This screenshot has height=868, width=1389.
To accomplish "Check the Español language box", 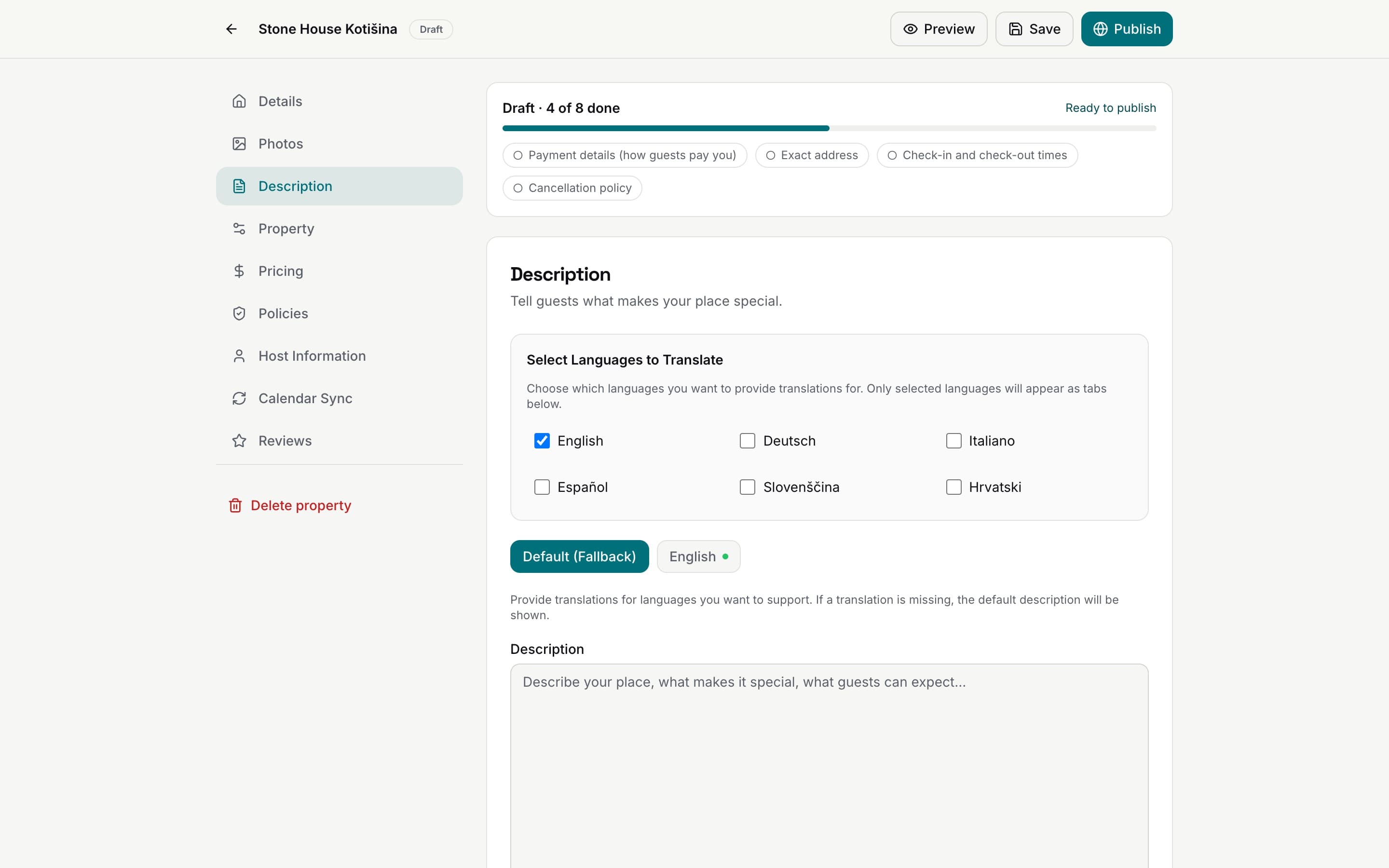I will pos(542,487).
